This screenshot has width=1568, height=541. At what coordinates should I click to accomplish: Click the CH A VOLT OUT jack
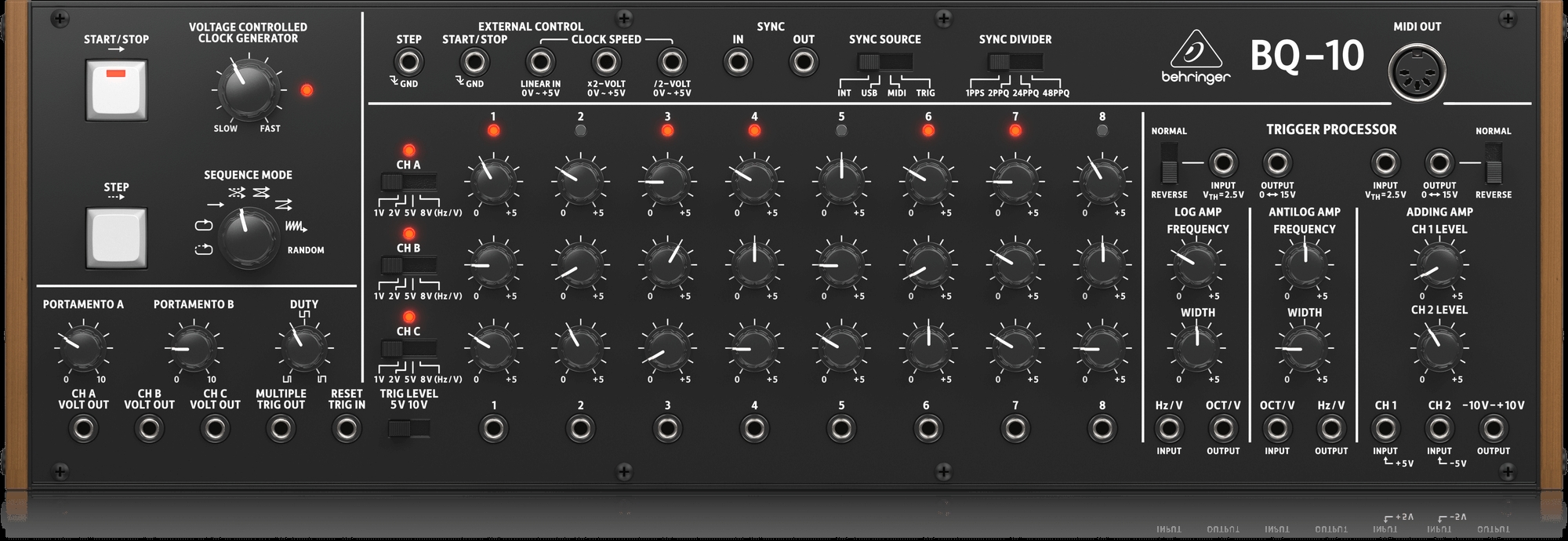(83, 429)
